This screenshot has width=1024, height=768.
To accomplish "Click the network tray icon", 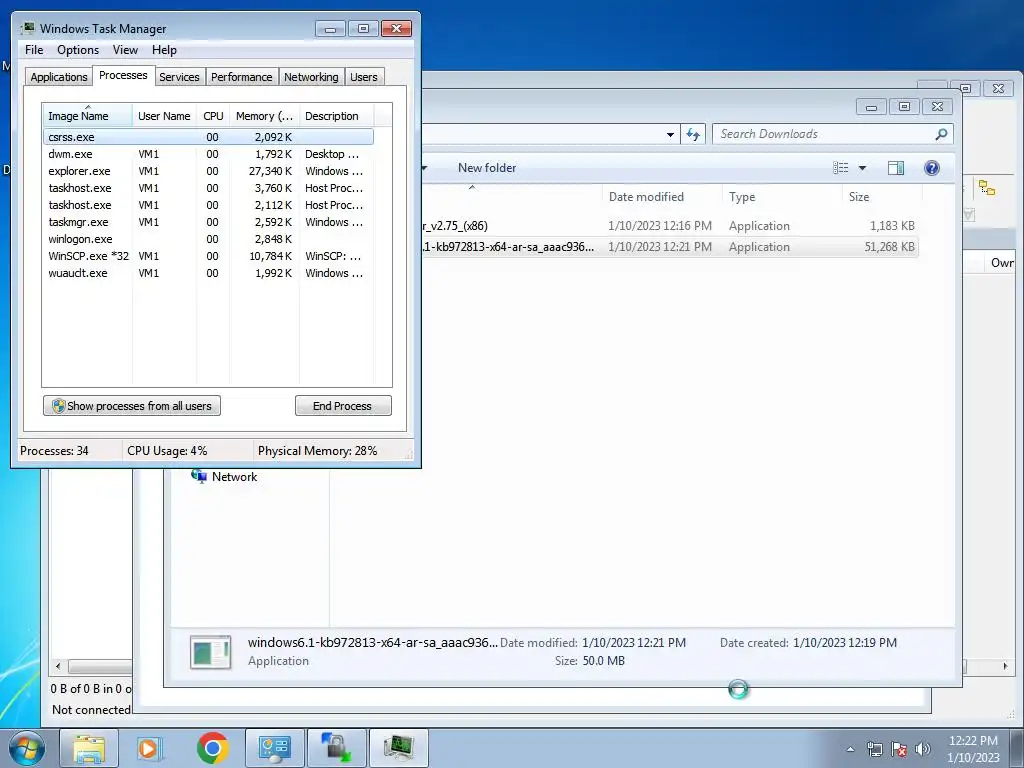I will point(874,749).
